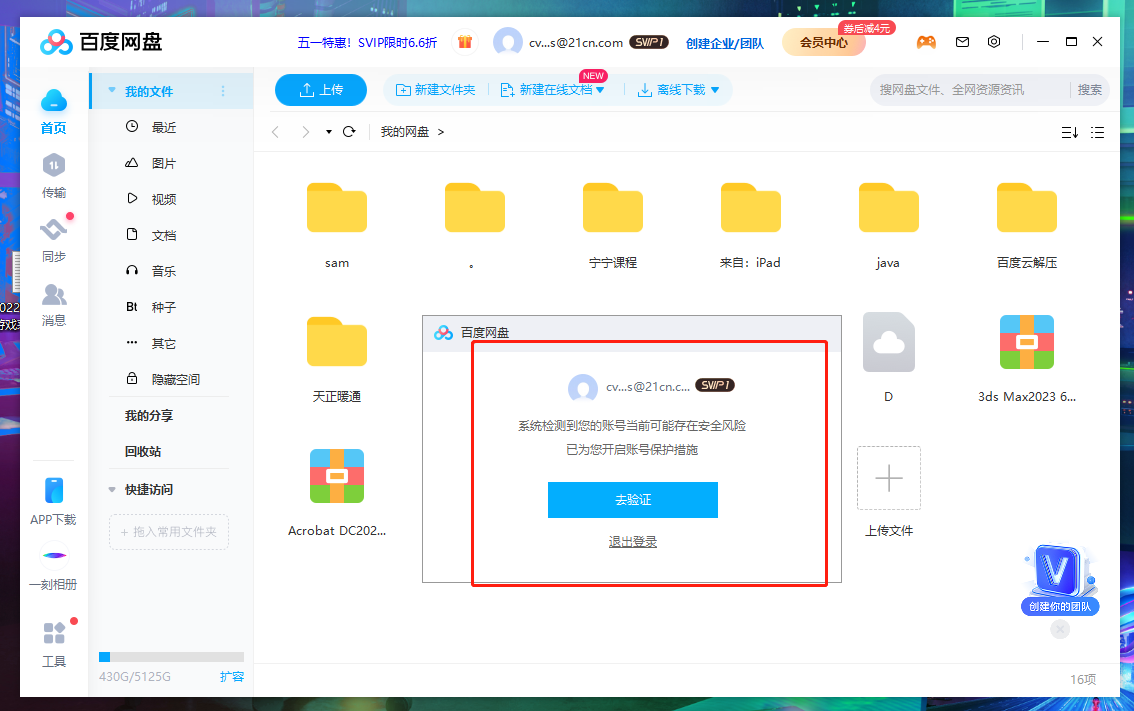This screenshot has width=1134, height=711.
Task: Collapse the 我的文件 tree section
Action: 112,91
